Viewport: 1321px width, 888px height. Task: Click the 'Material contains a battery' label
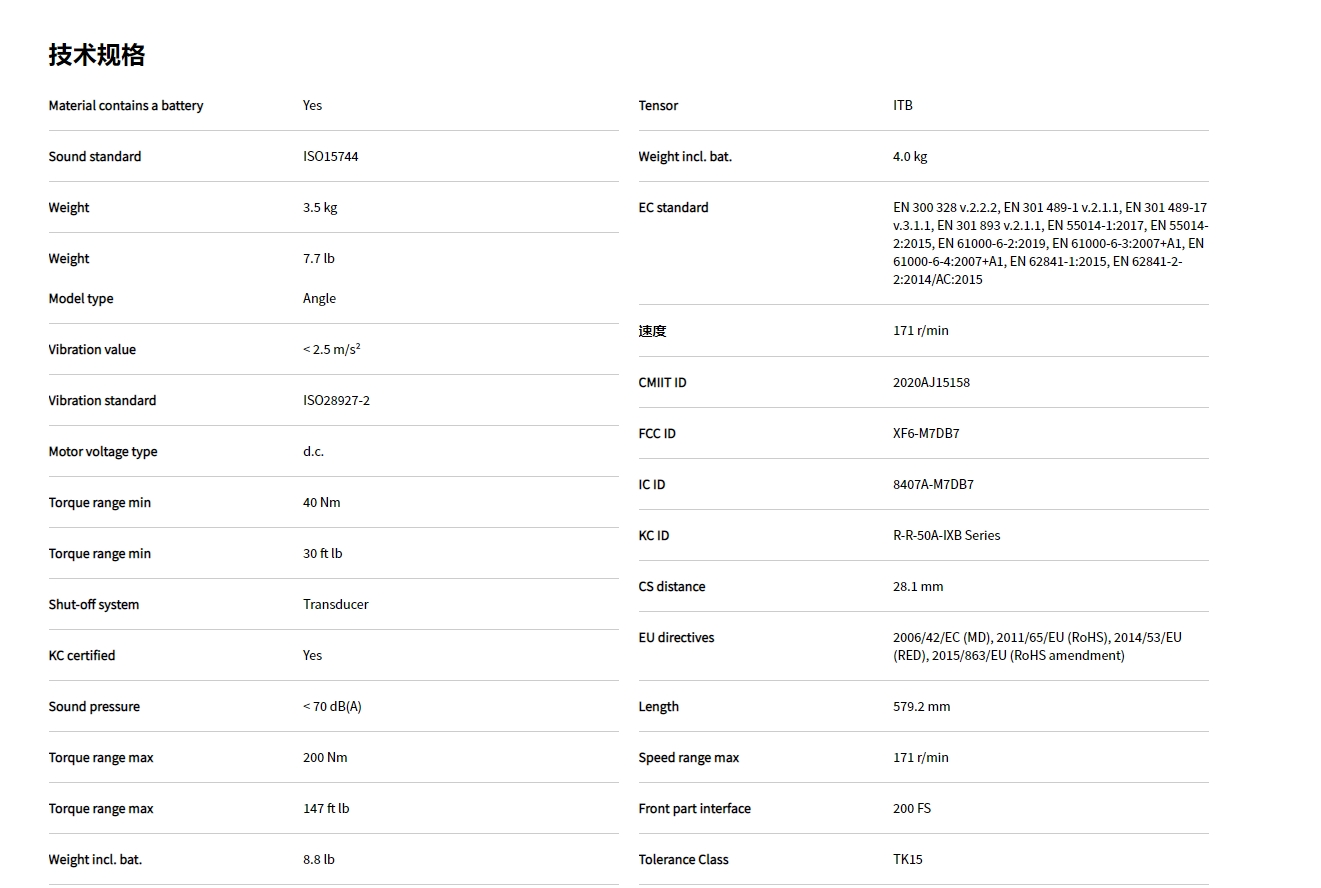click(x=126, y=106)
